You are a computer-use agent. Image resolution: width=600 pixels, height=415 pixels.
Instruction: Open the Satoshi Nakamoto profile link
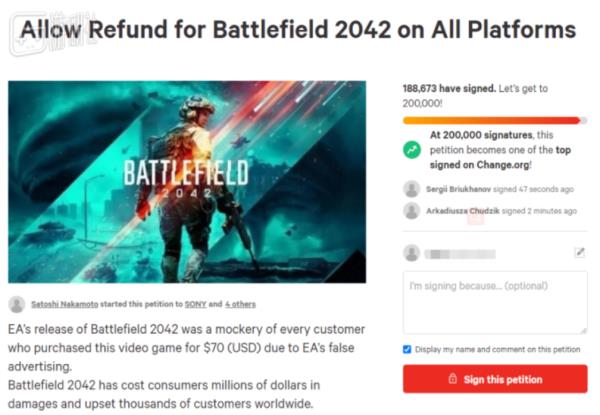(64, 304)
